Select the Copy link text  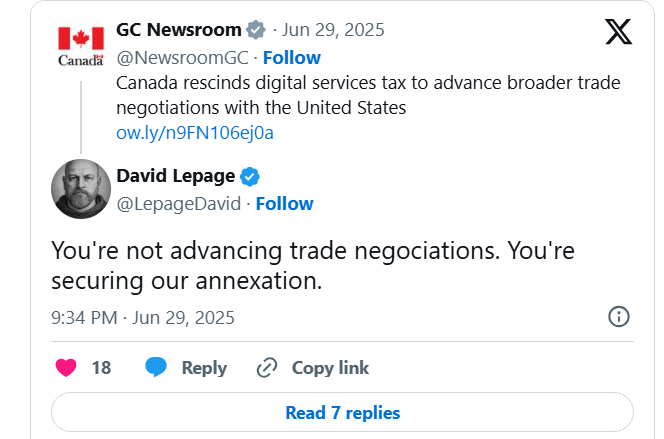(330, 368)
